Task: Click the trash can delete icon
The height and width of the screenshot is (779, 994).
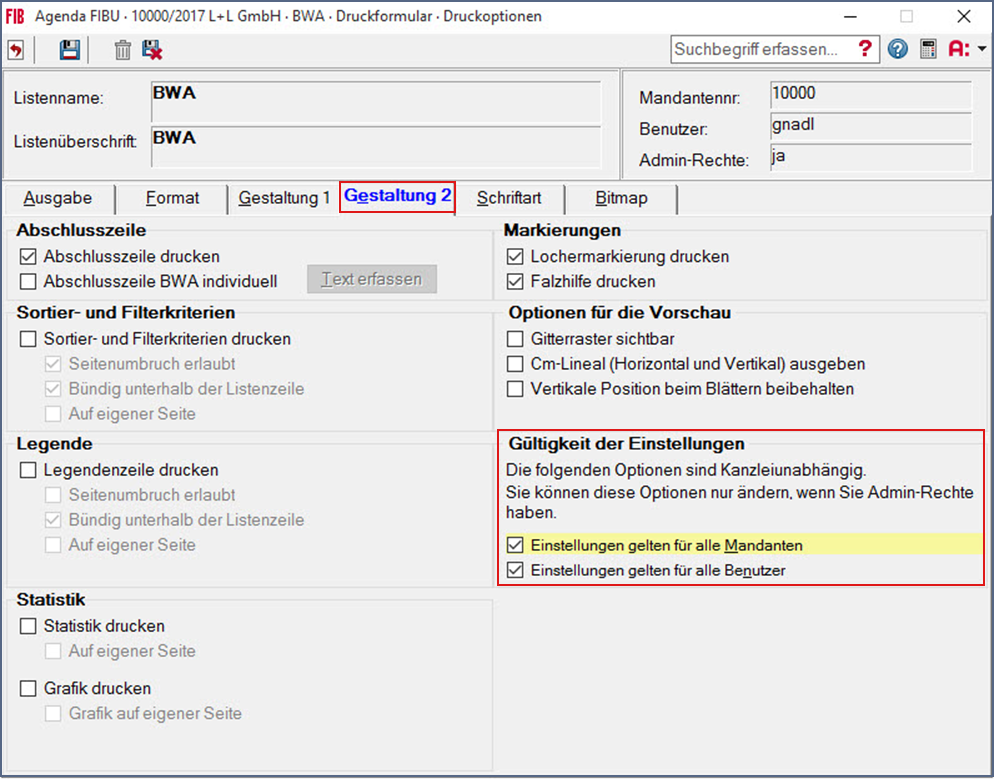Action: pyautogui.click(x=122, y=49)
